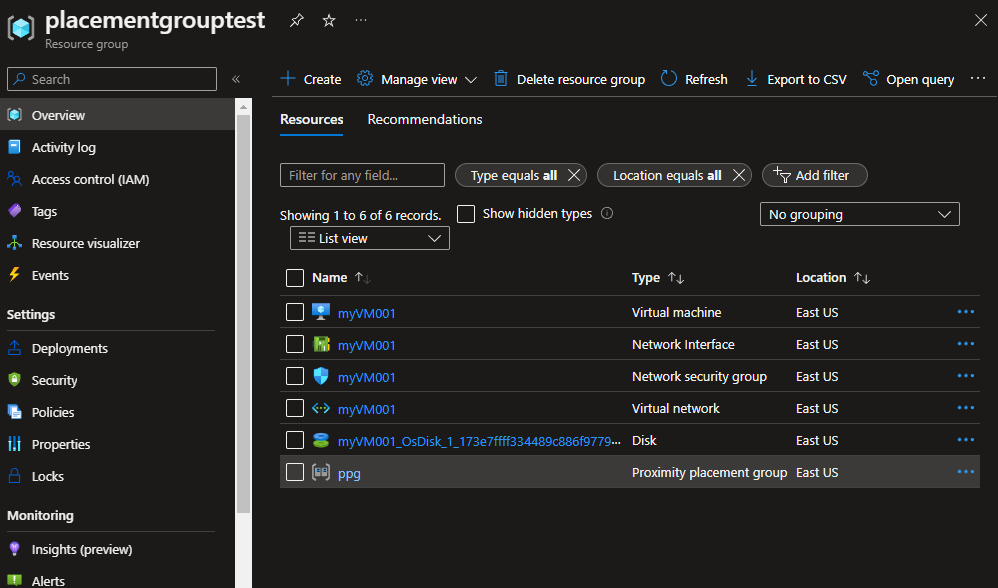Select the OsDisk row checkbox
Screen dimensions: 998x588
tap(295, 440)
